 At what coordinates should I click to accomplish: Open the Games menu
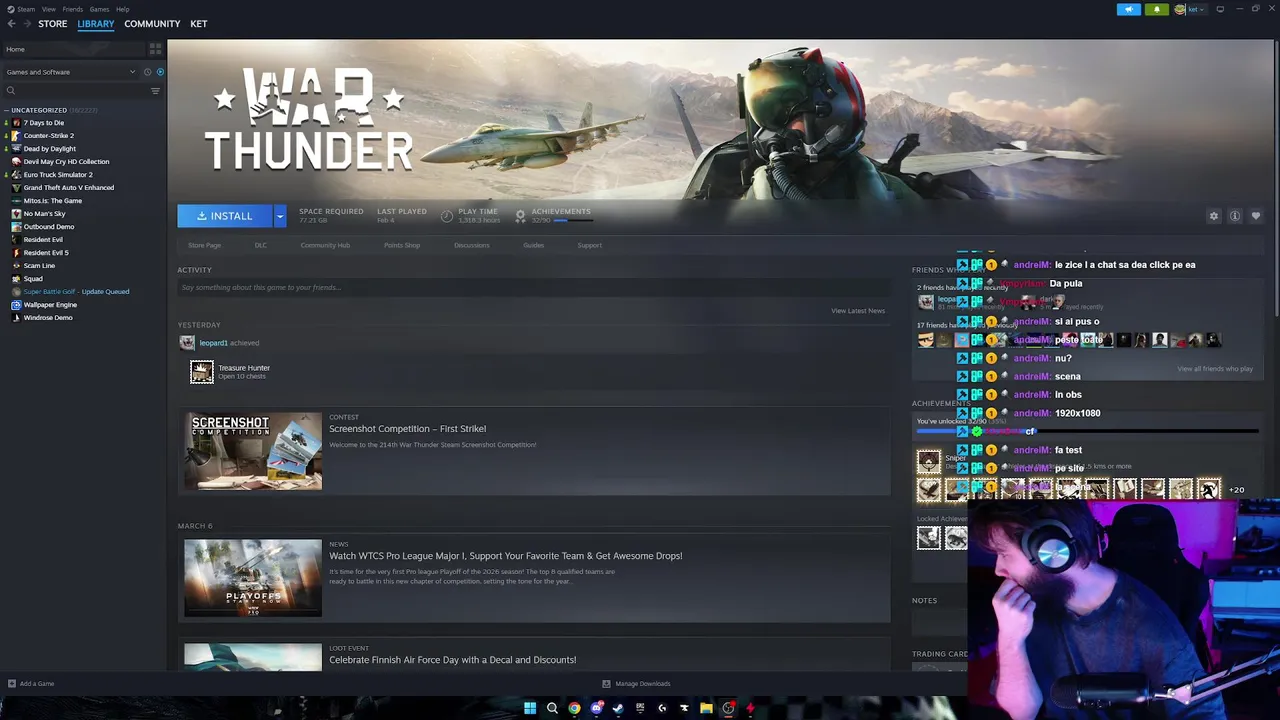point(99,9)
